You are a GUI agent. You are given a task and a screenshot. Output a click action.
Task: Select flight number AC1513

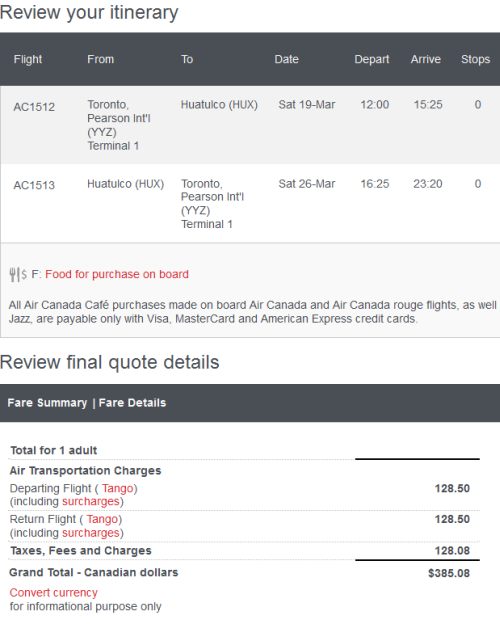[x=34, y=185]
